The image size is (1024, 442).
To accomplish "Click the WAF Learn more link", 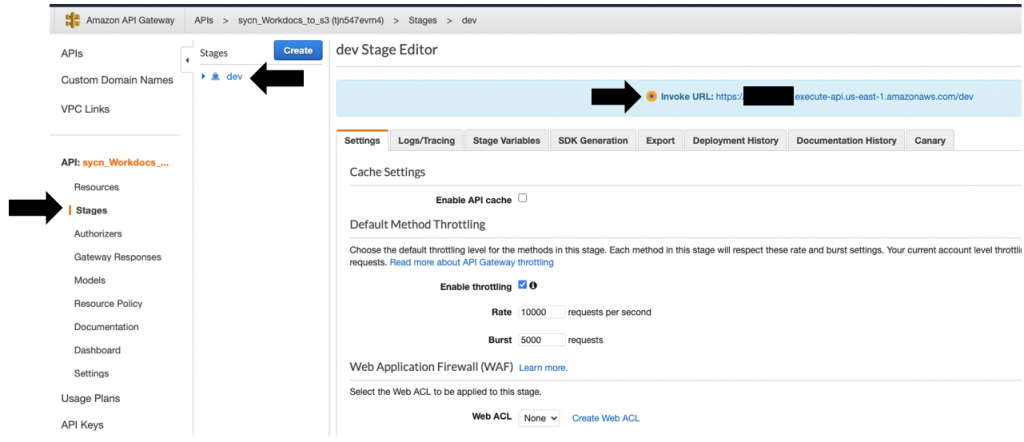I will pos(543,368).
